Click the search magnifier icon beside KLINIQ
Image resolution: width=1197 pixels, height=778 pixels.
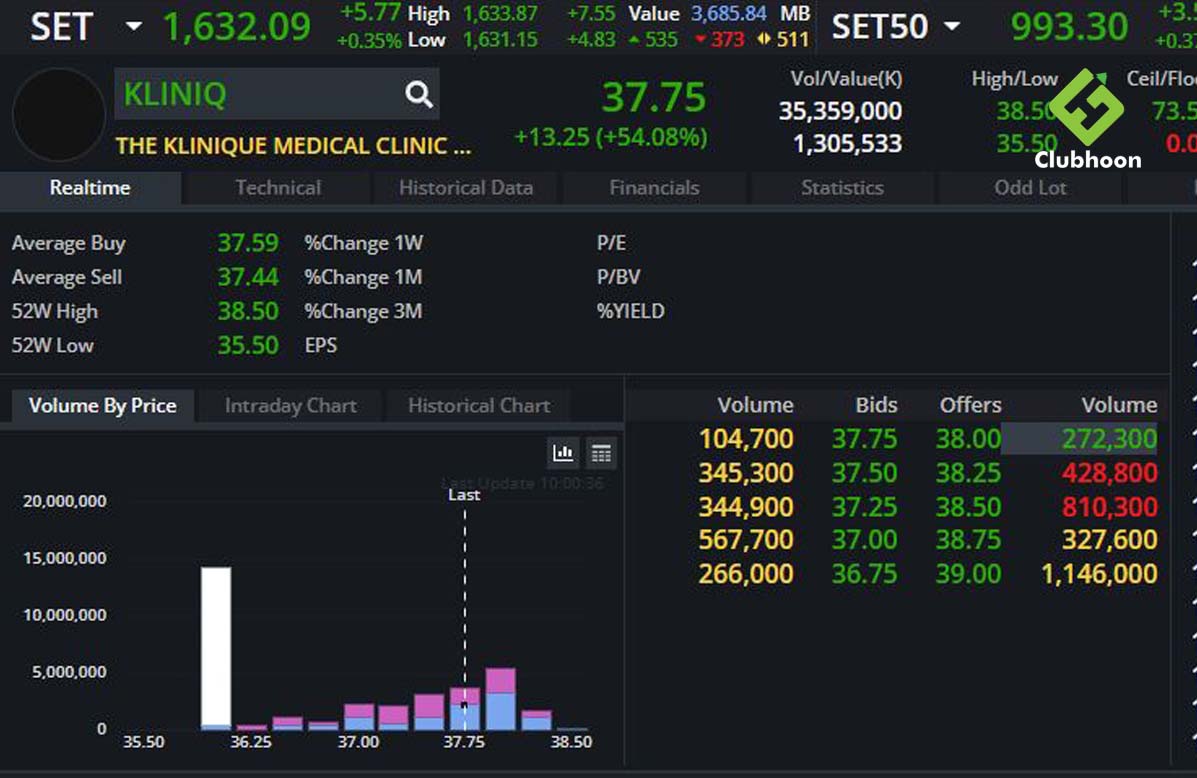(x=418, y=94)
